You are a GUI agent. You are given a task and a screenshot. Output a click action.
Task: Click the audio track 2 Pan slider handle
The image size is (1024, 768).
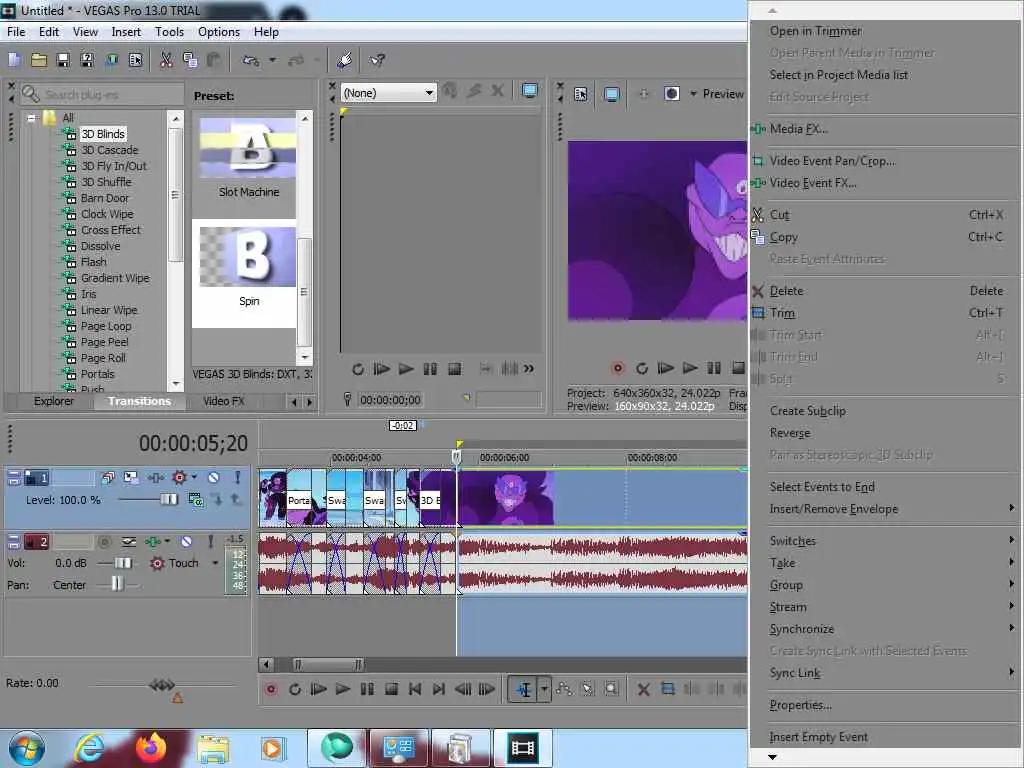116,584
